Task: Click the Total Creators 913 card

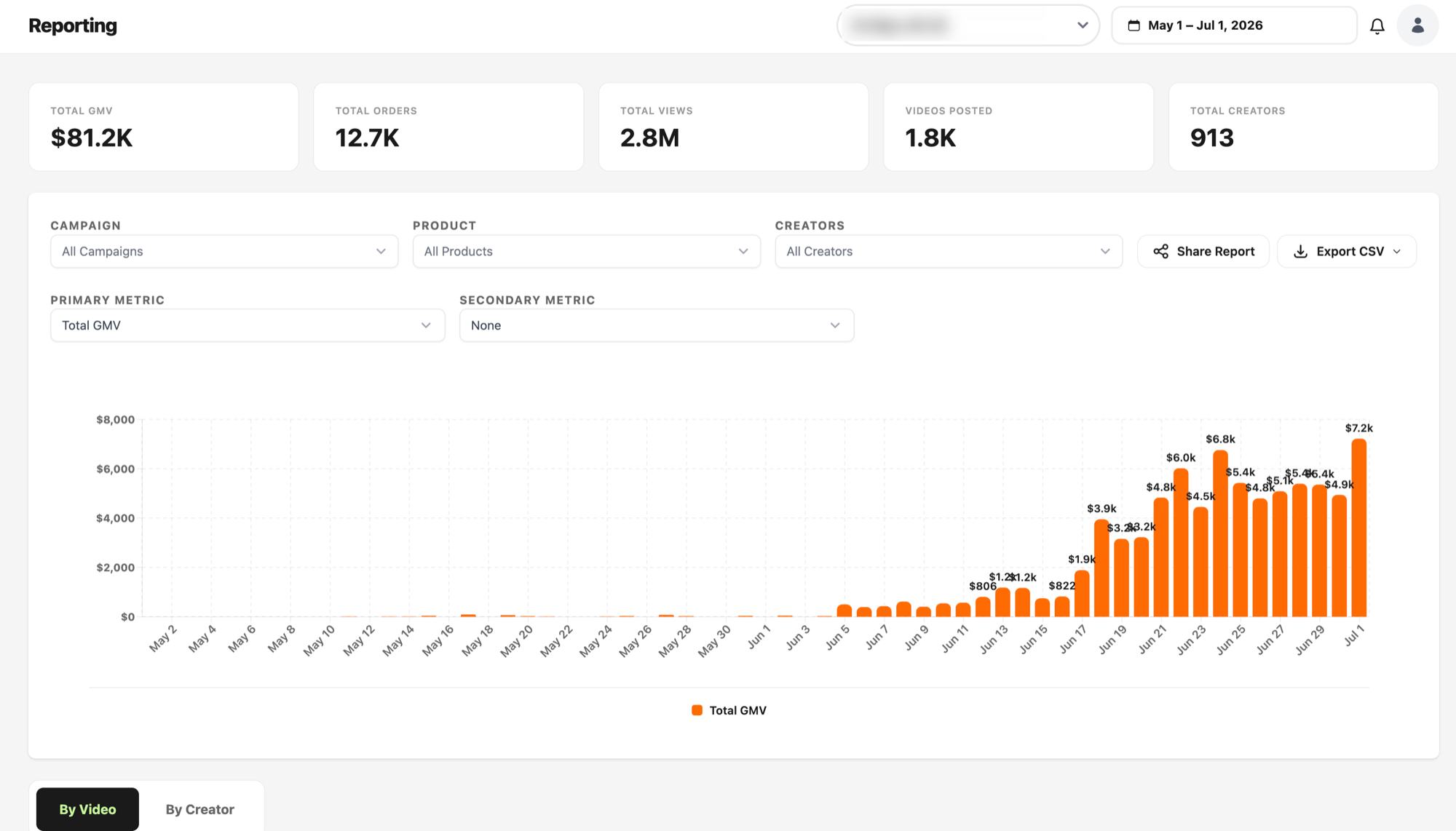Action: pos(1303,127)
